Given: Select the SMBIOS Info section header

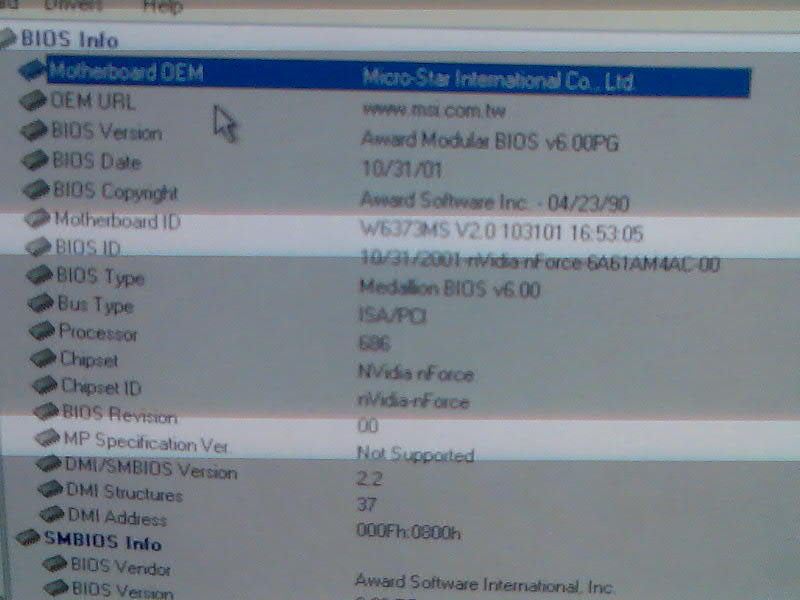Looking at the screenshot, I should pos(103,540).
